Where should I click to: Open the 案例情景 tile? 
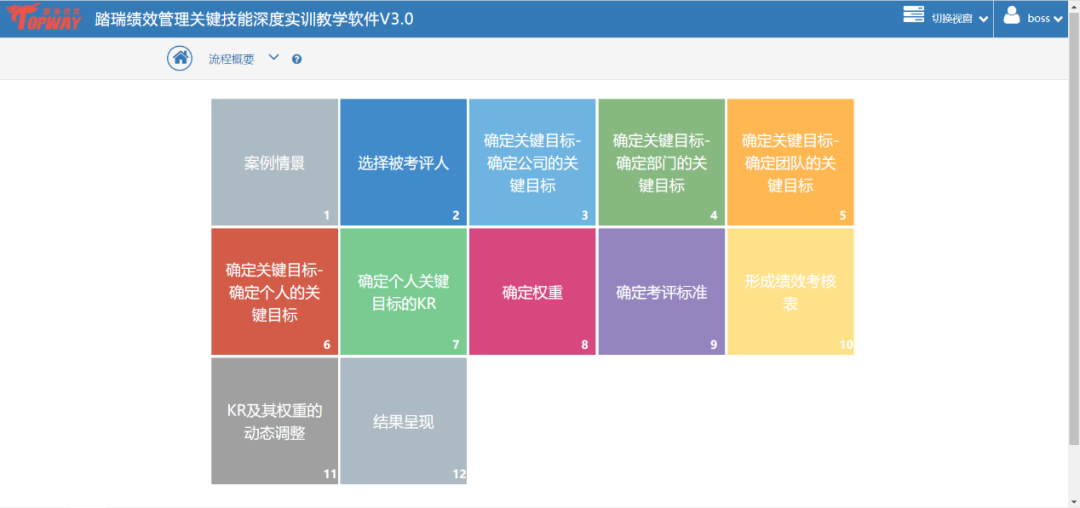[x=274, y=162]
